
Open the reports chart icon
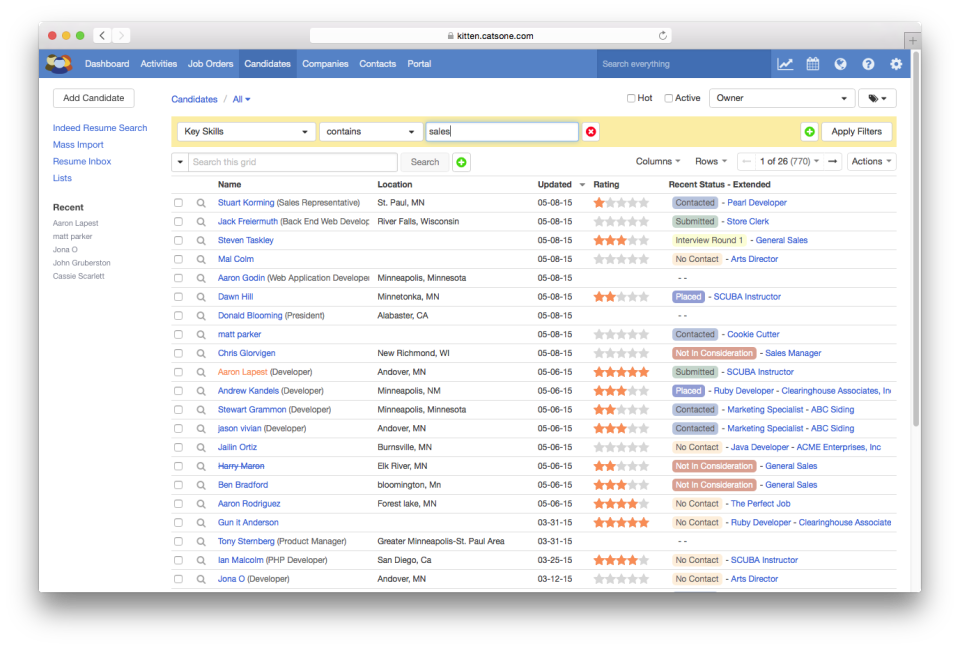point(785,64)
